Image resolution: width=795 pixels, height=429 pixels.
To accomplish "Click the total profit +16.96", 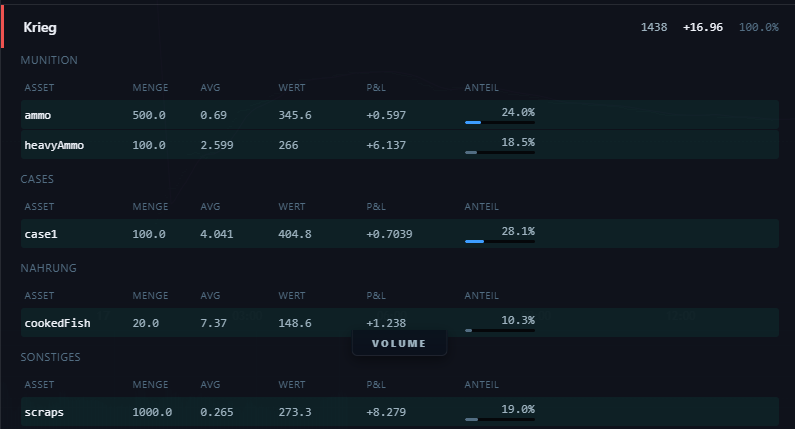I will (703, 27).
